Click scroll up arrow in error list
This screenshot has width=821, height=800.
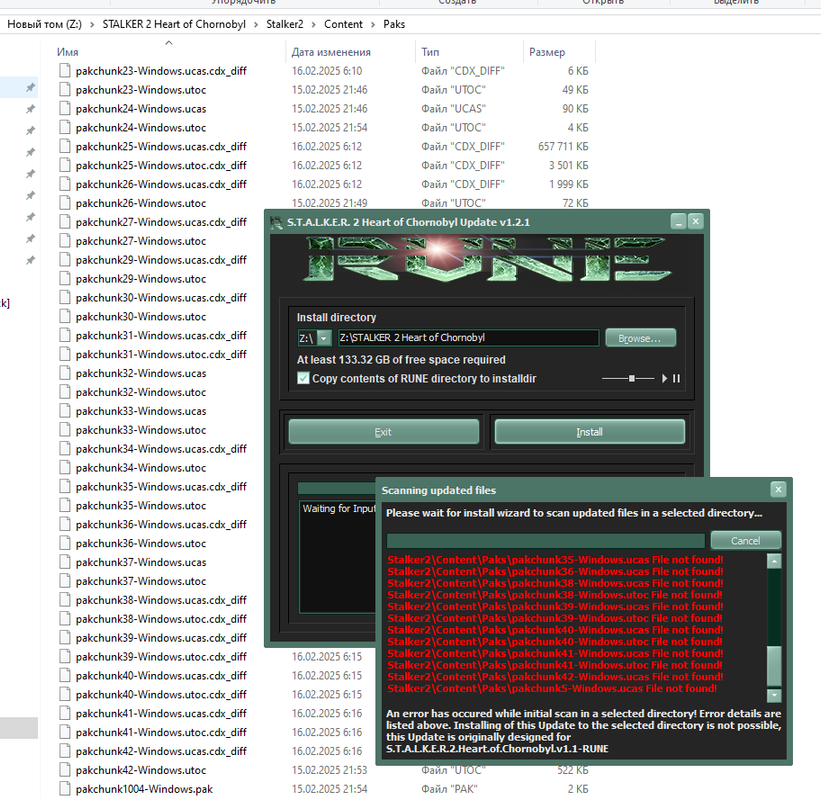click(x=774, y=561)
